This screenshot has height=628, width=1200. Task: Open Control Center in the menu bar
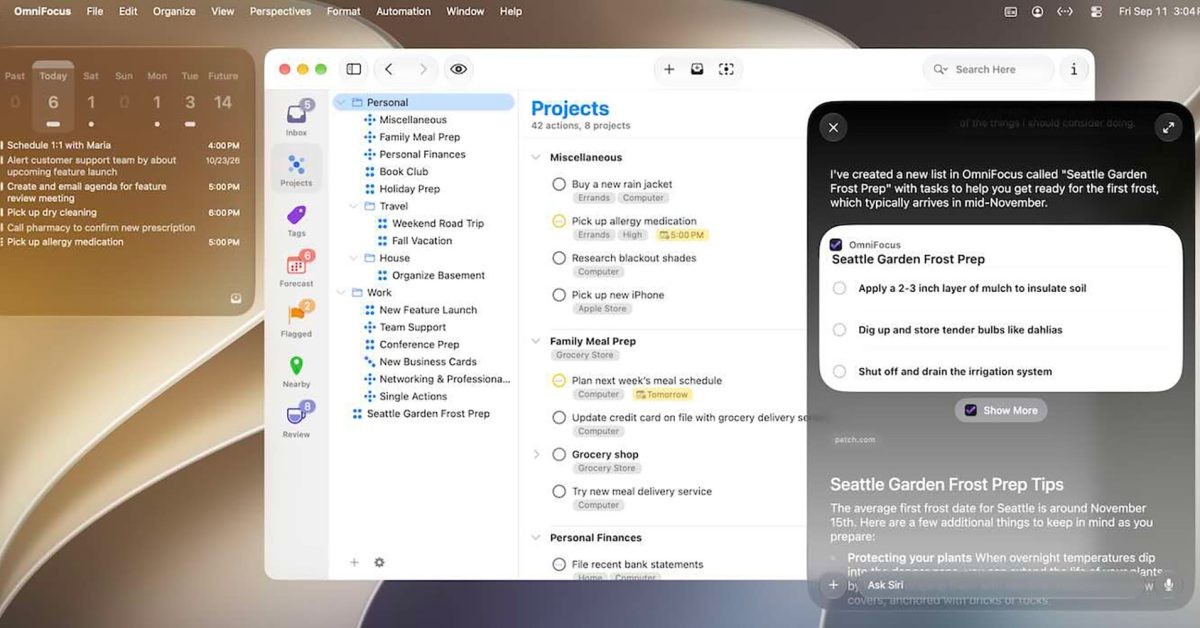click(1096, 12)
